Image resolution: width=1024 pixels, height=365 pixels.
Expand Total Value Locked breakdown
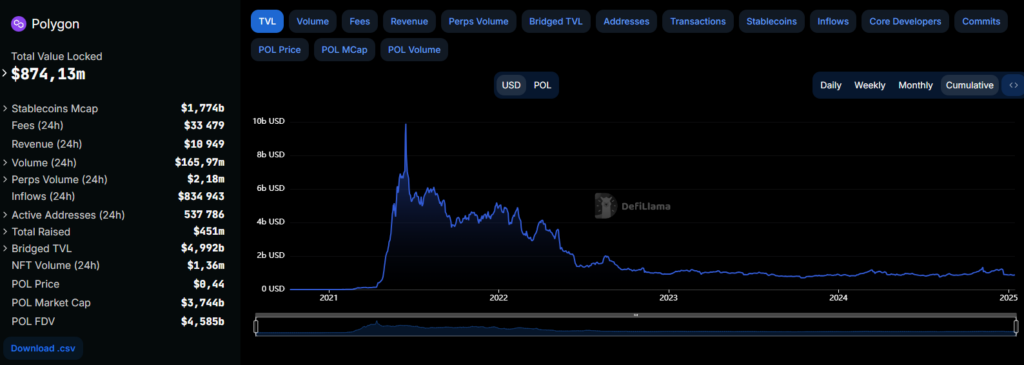(x=5, y=73)
